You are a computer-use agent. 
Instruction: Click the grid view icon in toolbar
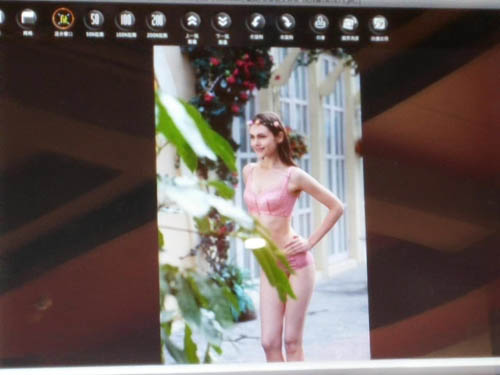point(28,18)
